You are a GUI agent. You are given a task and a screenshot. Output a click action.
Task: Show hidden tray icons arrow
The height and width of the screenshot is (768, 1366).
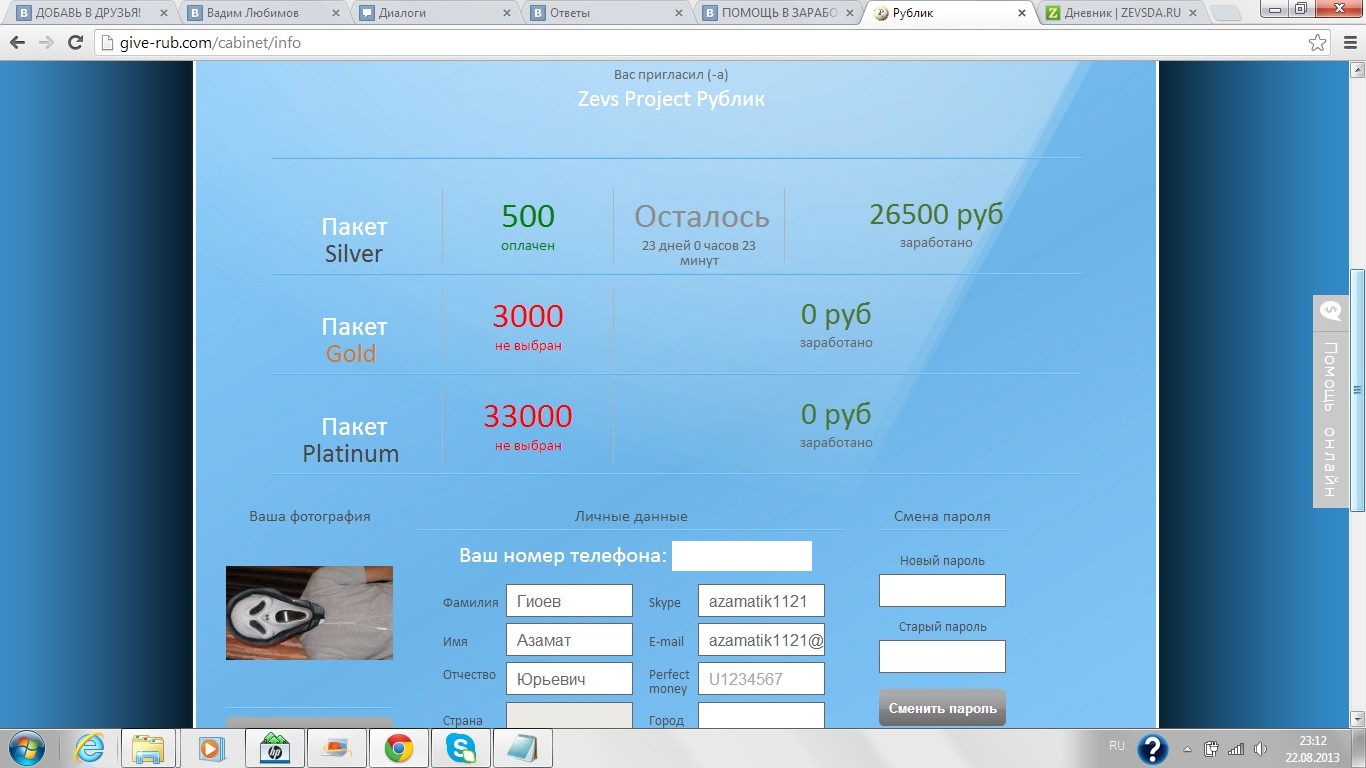1187,748
